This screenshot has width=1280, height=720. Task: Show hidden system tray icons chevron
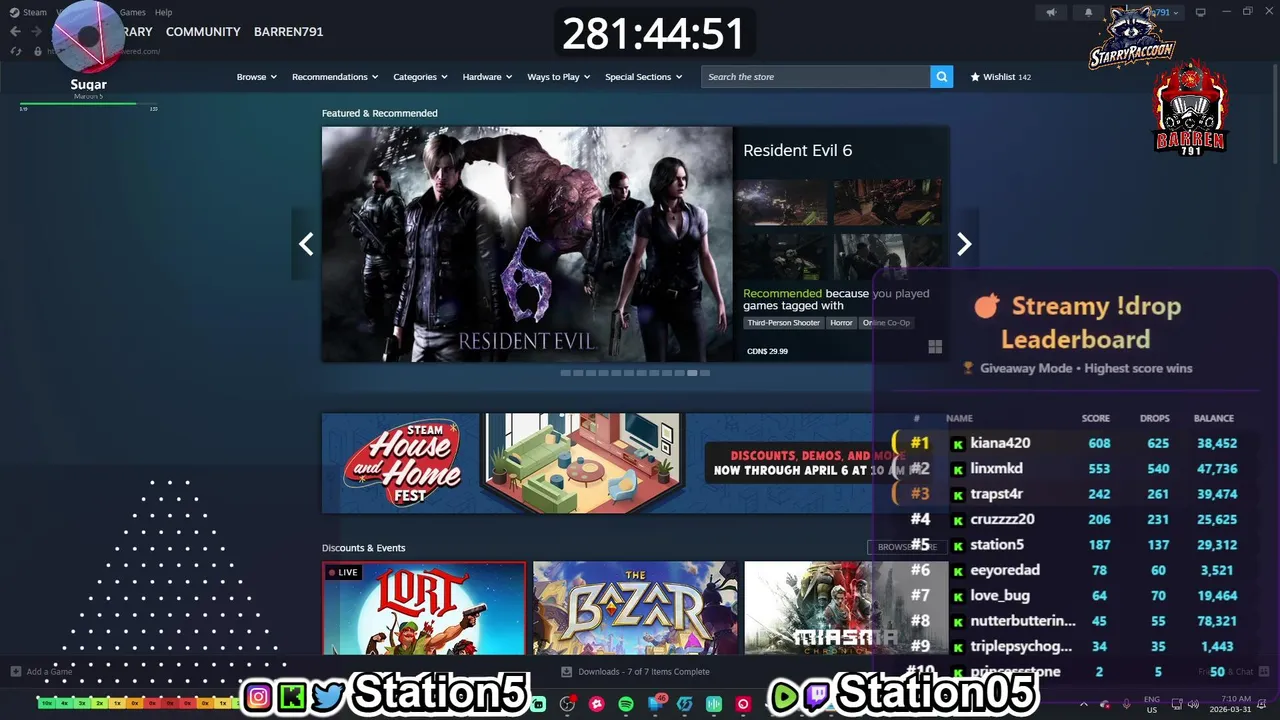1083,704
